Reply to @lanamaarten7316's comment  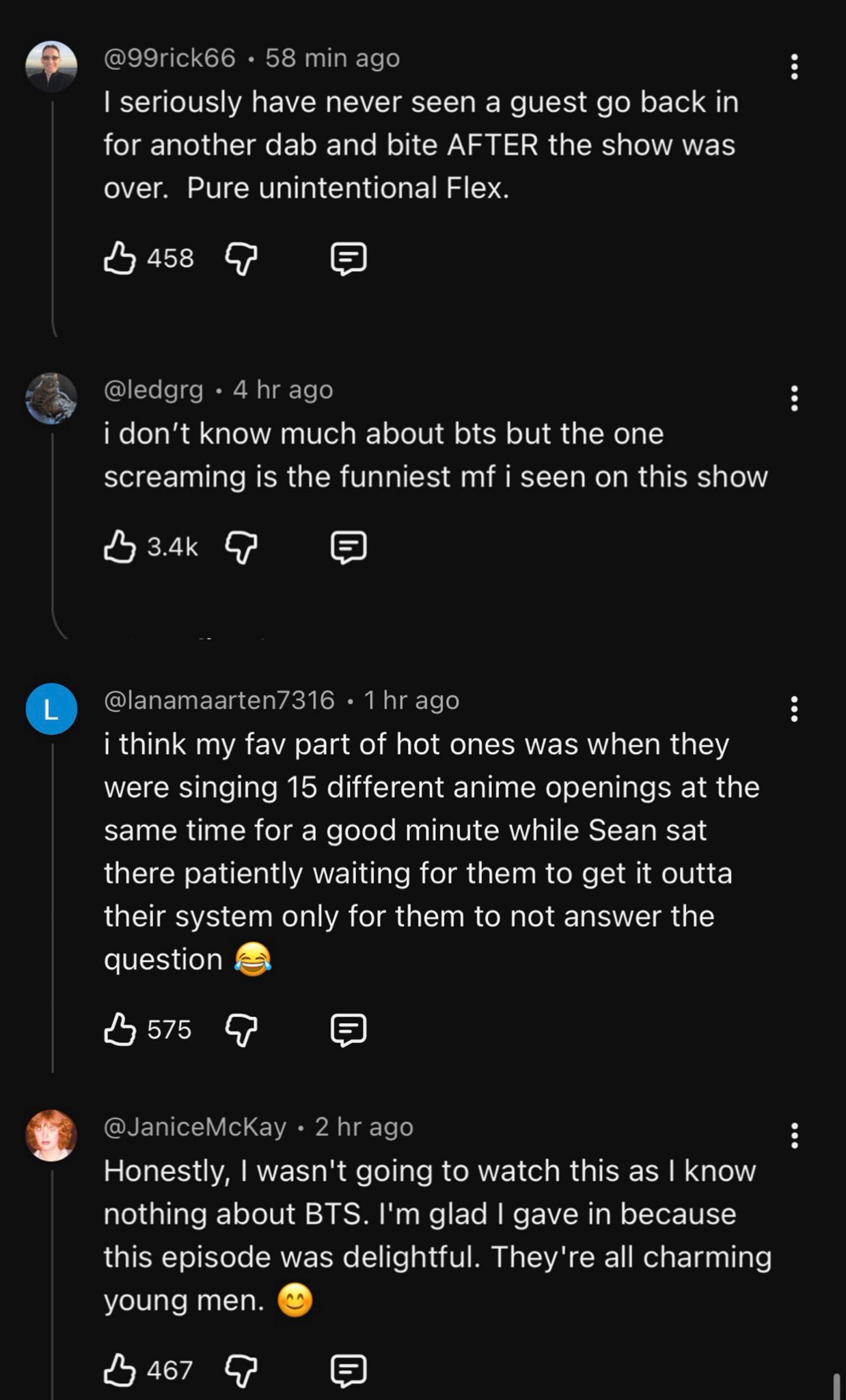tap(349, 1029)
